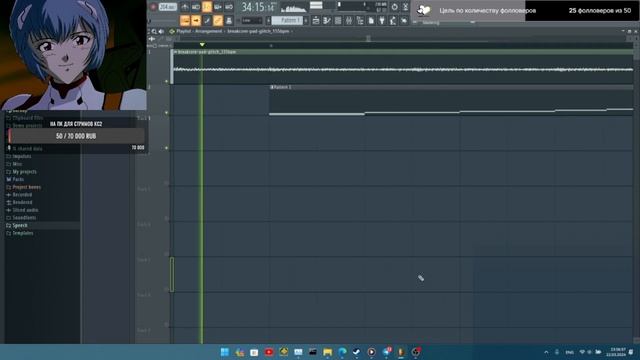The width and height of the screenshot is (640, 360).
Task: Select the Speech folder
Action: [20, 226]
